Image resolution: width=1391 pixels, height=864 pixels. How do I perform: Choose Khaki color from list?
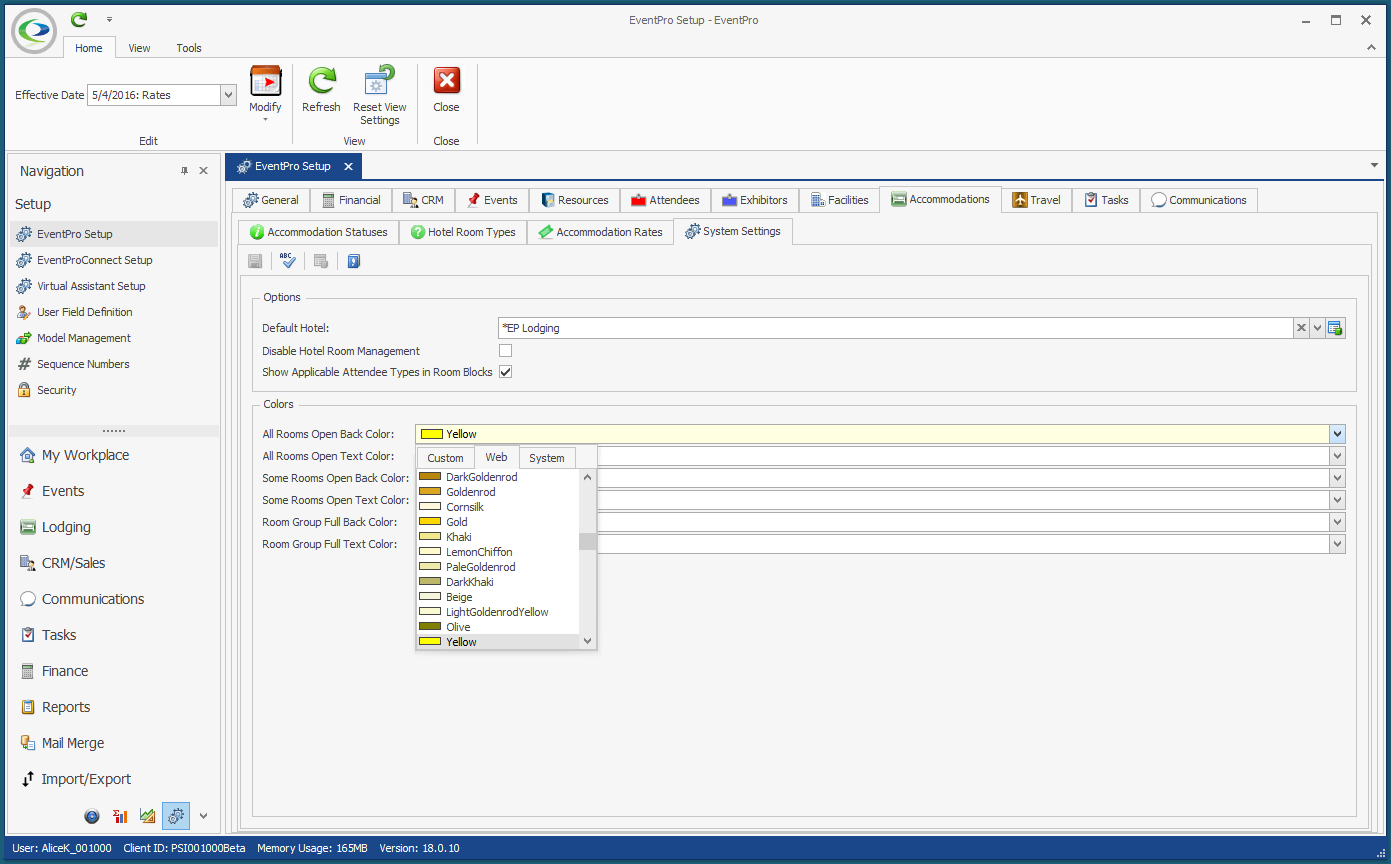[498, 537]
